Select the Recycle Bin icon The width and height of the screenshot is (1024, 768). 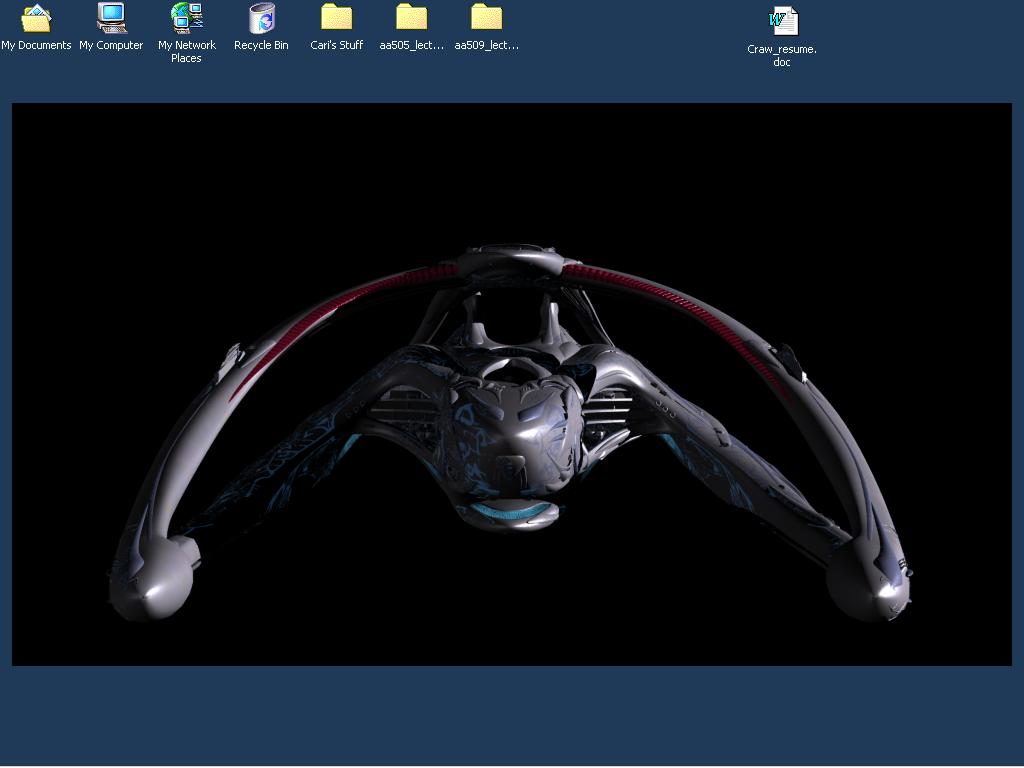click(262, 18)
